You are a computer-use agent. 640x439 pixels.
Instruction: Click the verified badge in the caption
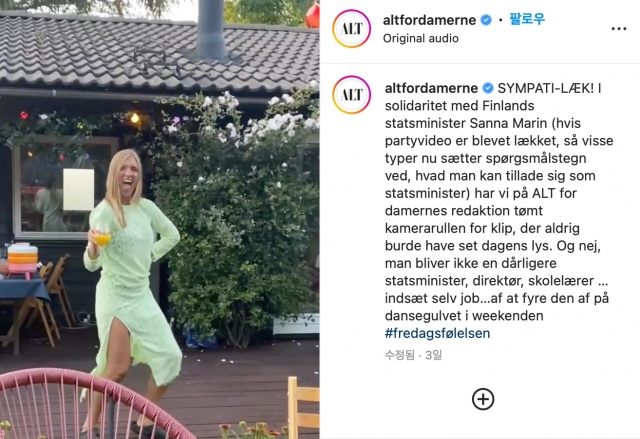point(488,88)
